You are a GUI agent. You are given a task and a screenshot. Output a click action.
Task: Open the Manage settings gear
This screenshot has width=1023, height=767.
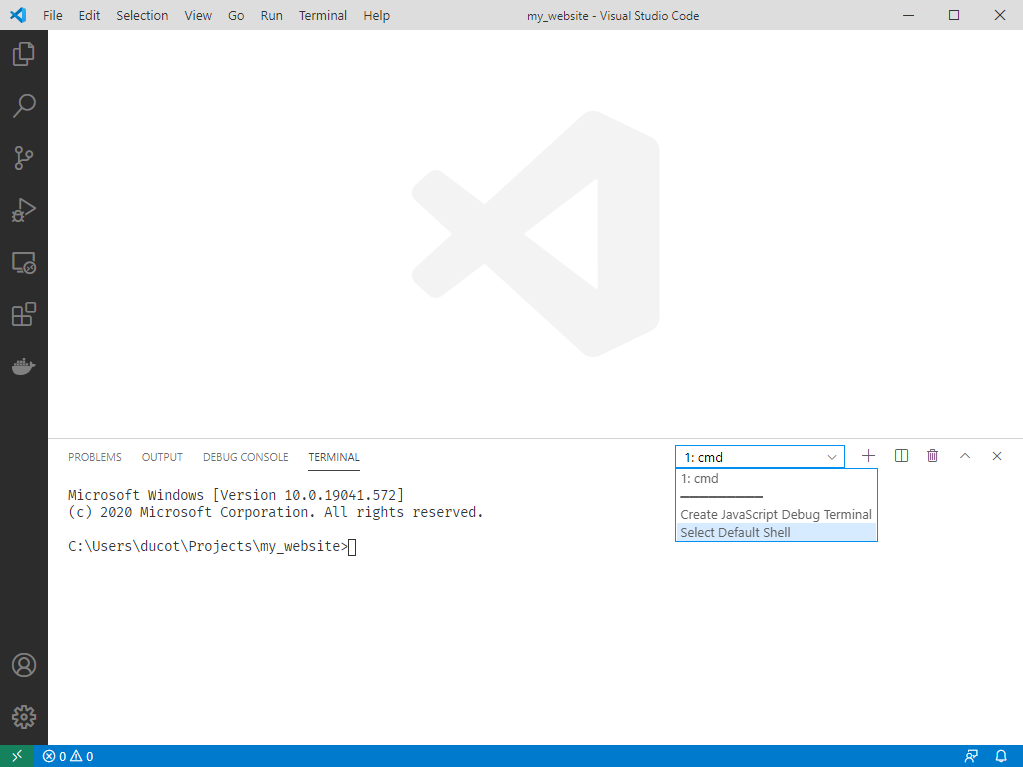(23, 716)
